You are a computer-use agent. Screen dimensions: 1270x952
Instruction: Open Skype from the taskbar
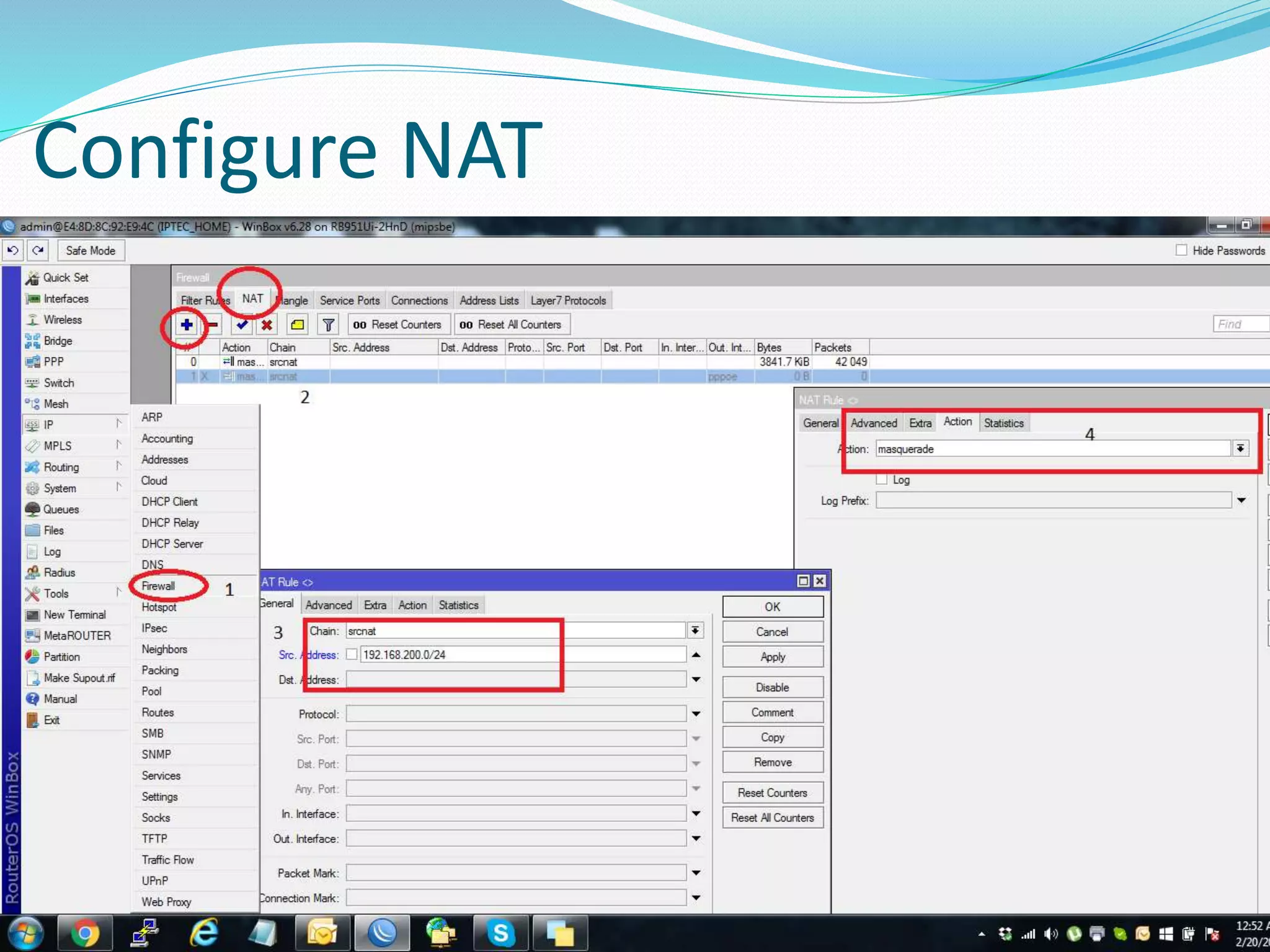[x=500, y=933]
